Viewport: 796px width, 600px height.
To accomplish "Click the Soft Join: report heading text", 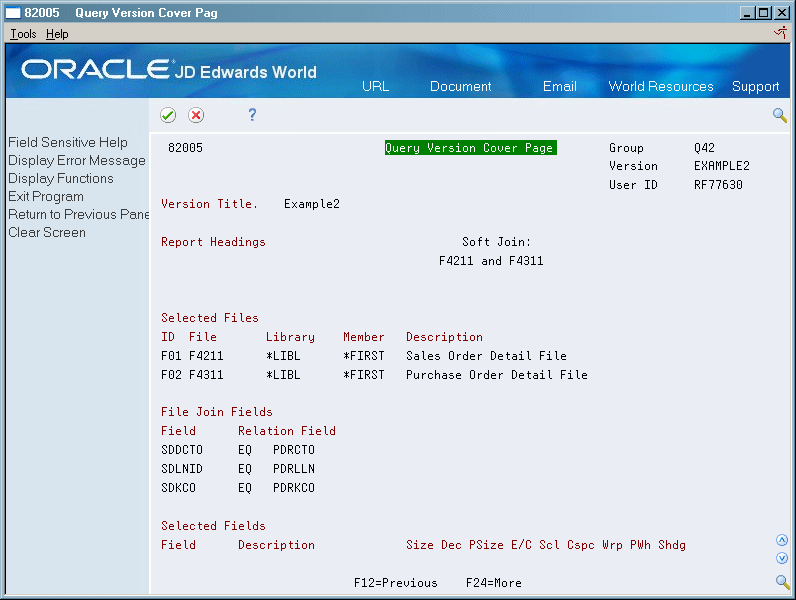I will click(x=496, y=242).
